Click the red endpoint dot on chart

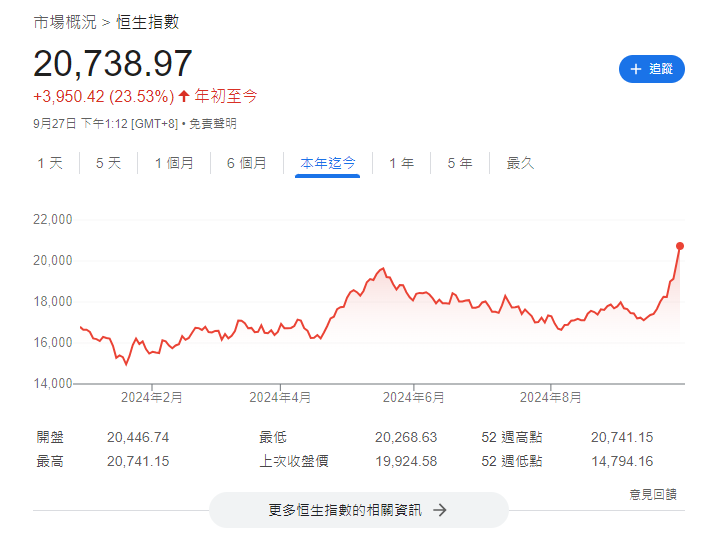680,245
